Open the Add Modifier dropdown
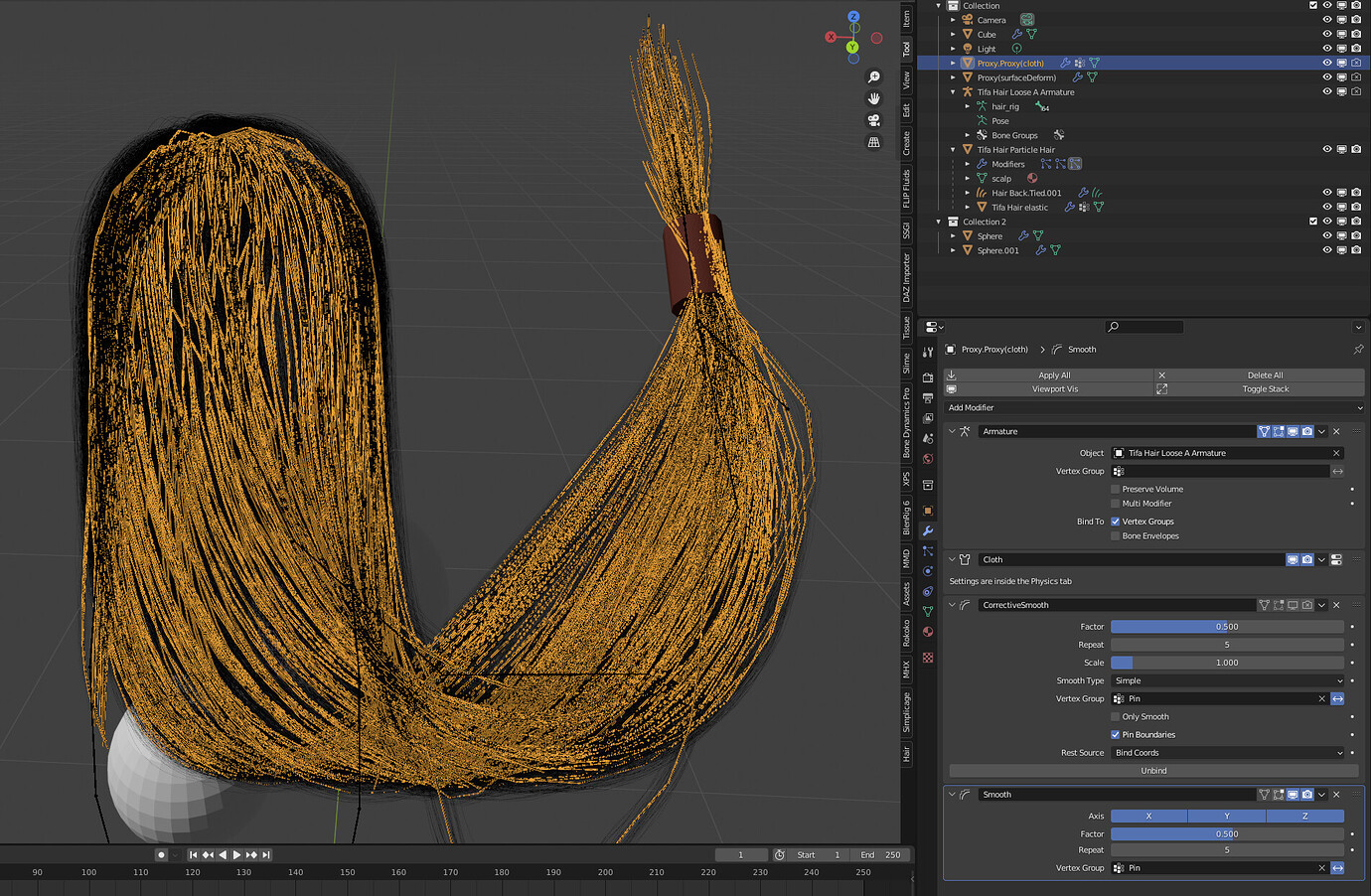 (x=1152, y=407)
